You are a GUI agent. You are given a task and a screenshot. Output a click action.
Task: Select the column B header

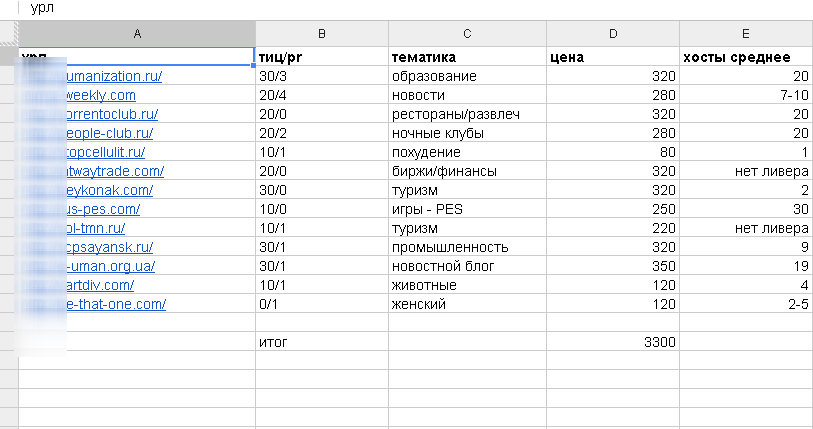(321, 33)
